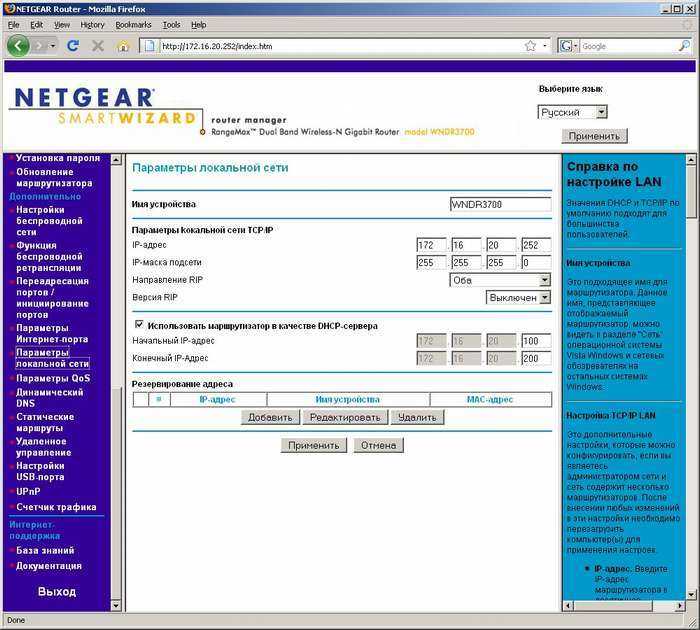Click the subnet mask last octet 0
This screenshot has height=630, width=700.
(x=536, y=263)
